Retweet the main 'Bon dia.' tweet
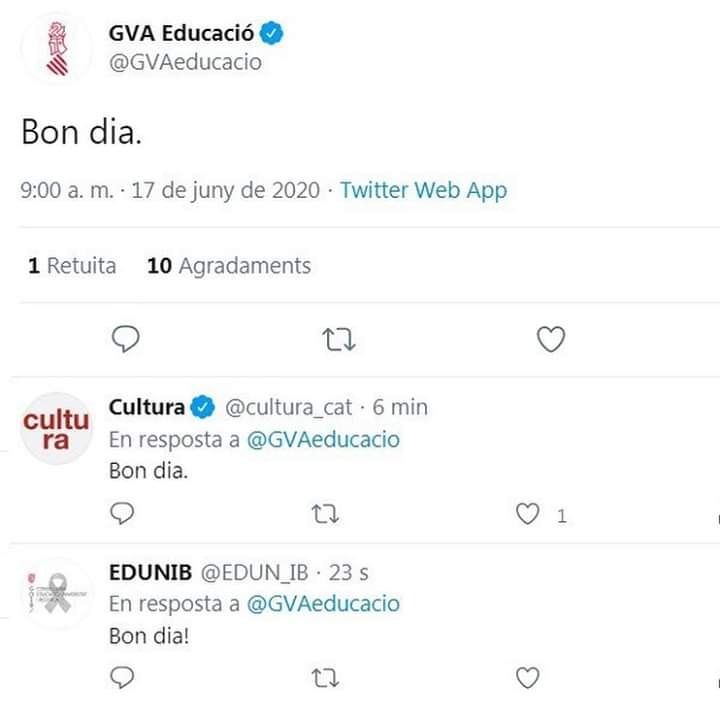This screenshot has height=719, width=720. coord(340,340)
